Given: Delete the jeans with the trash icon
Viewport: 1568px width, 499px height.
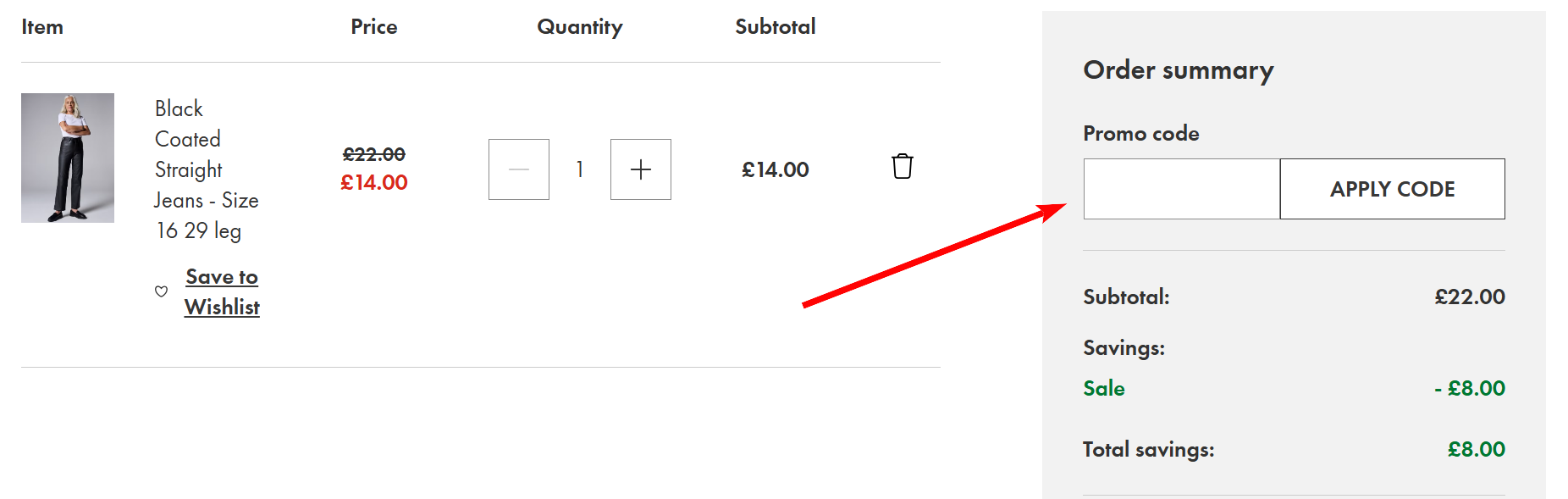Looking at the screenshot, I should tap(902, 167).
